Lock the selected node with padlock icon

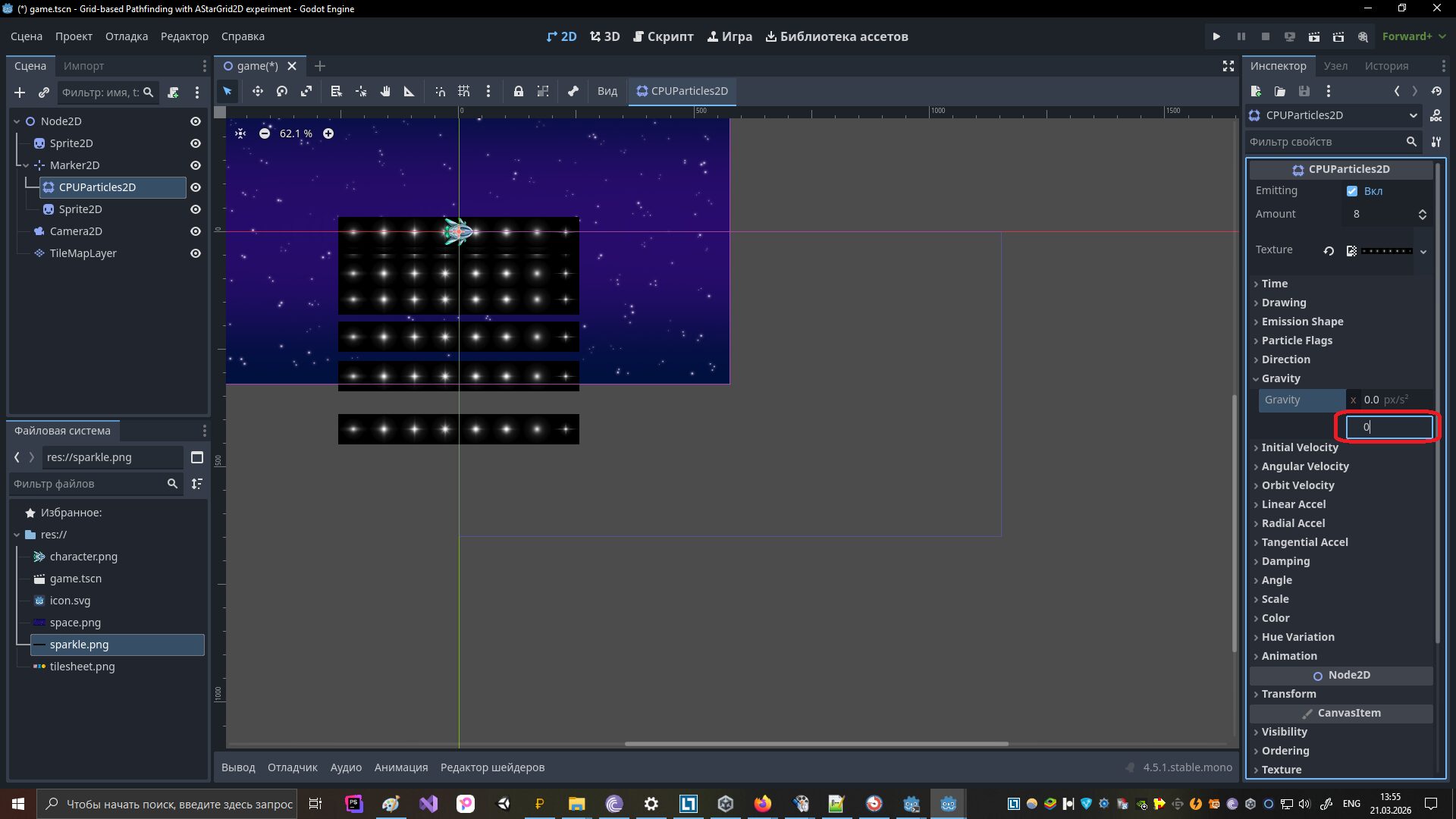tap(519, 91)
